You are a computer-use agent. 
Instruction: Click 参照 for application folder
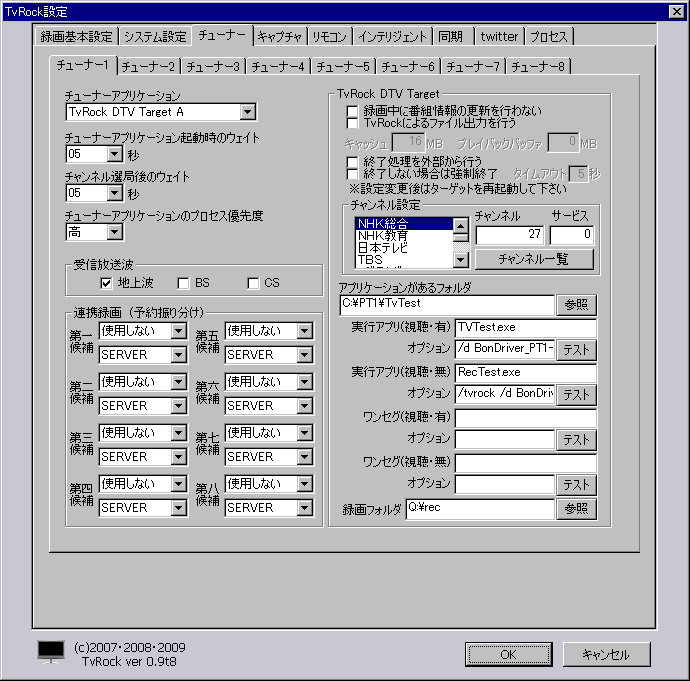coord(576,304)
